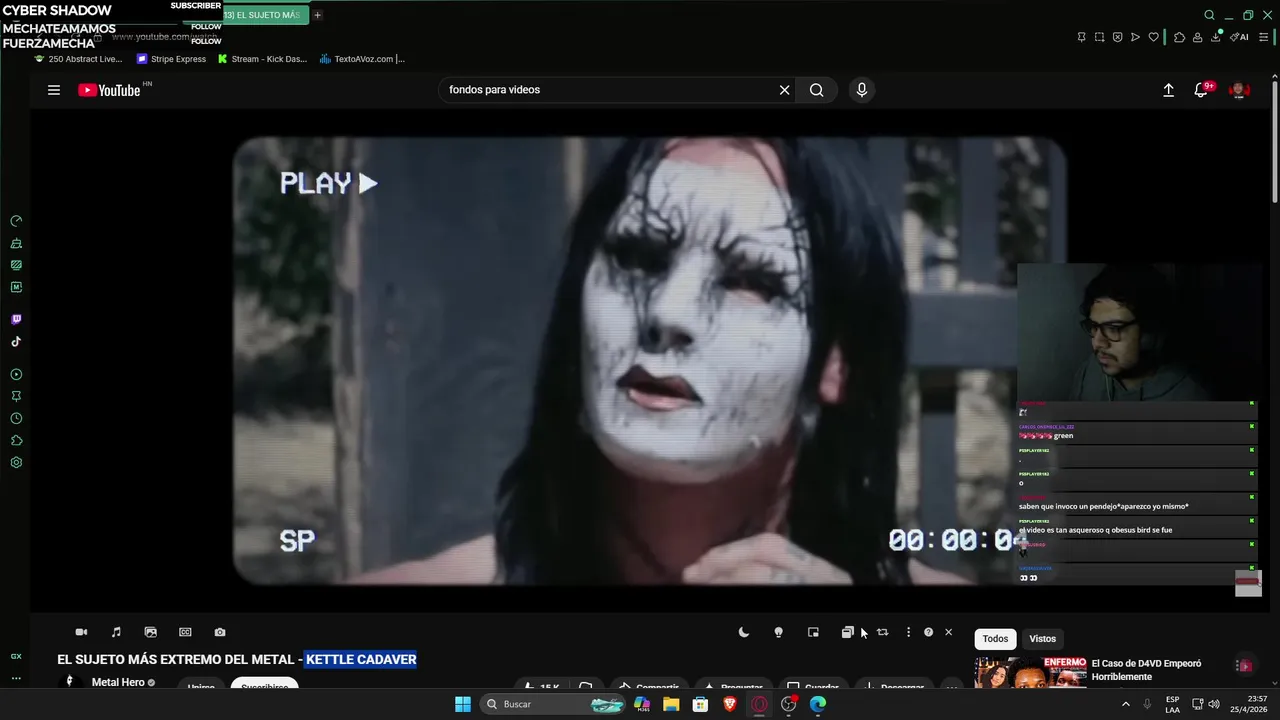Open a new browser tab with the plus
This screenshot has width=1280, height=720.
[x=318, y=15]
